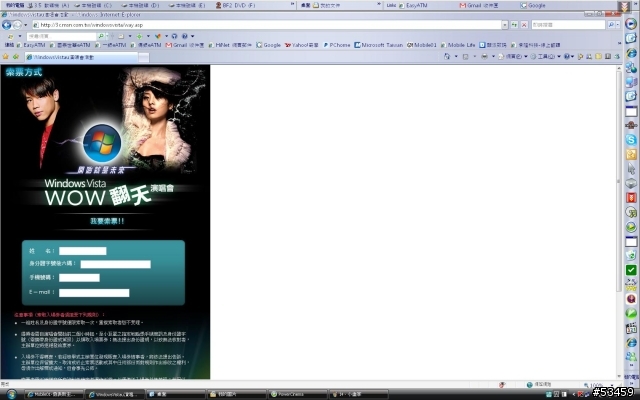The height and width of the screenshot is (400, 640).
Task: Open the Page menu in command bar
Action: (x=513, y=56)
